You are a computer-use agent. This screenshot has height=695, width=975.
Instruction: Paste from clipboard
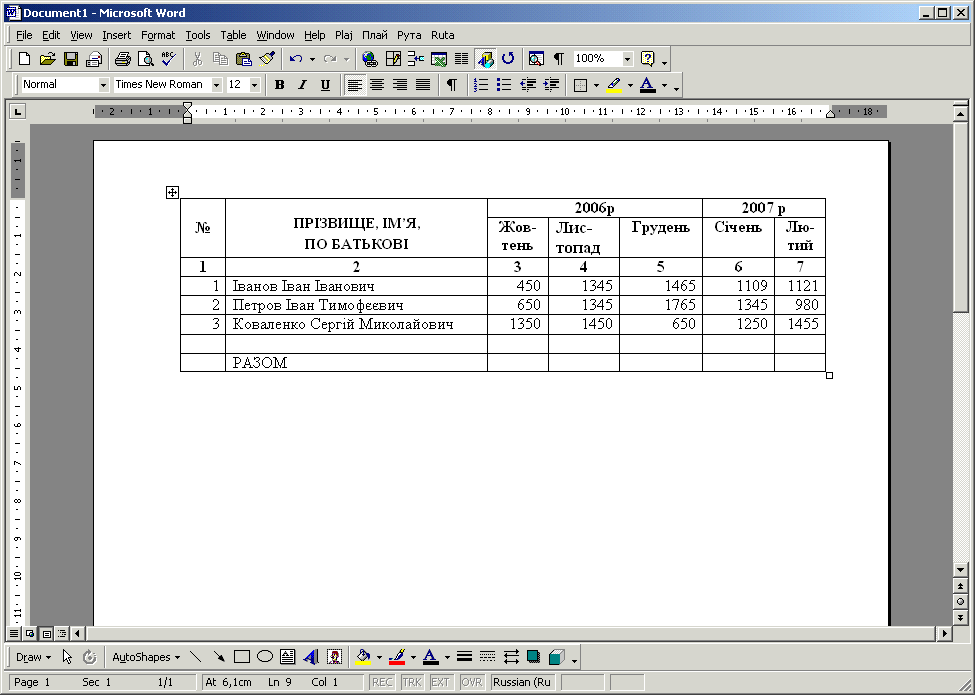(244, 59)
